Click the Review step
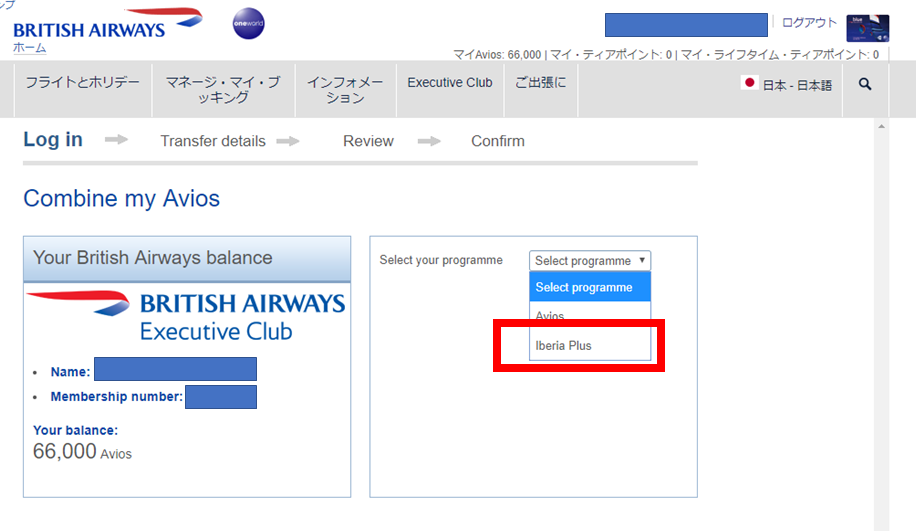The image size is (916, 531). pyautogui.click(x=368, y=141)
